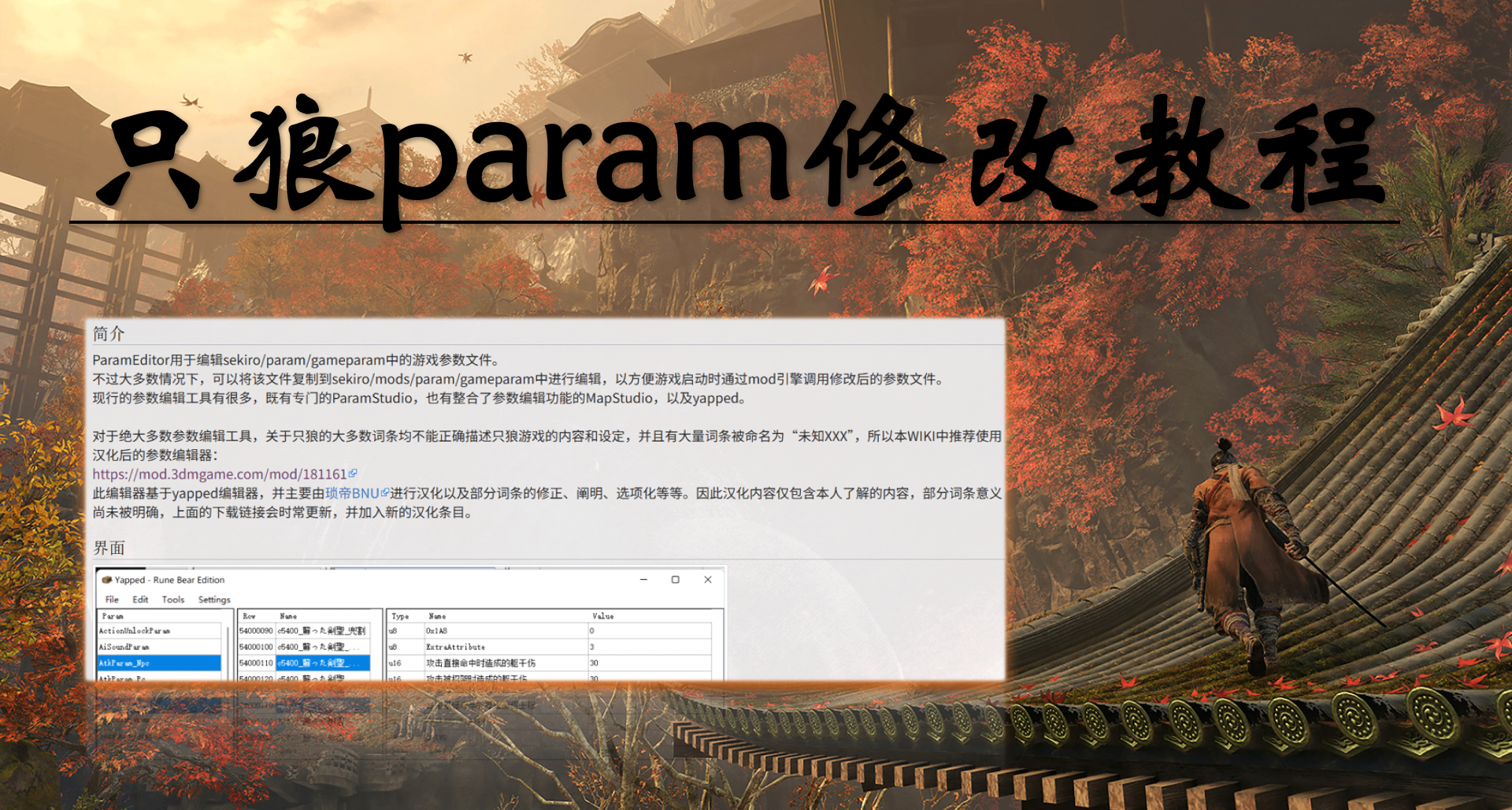Viewport: 1512px width, 810px height.
Task: Select highlighted row 54000110
Action: pos(256,663)
